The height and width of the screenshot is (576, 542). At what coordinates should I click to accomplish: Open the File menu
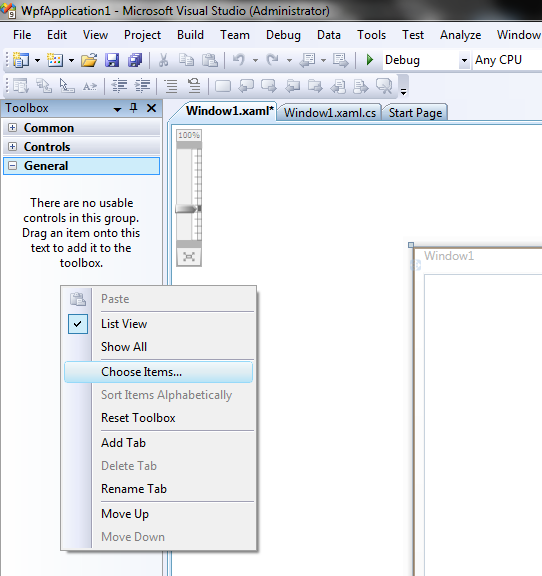pyautogui.click(x=22, y=35)
